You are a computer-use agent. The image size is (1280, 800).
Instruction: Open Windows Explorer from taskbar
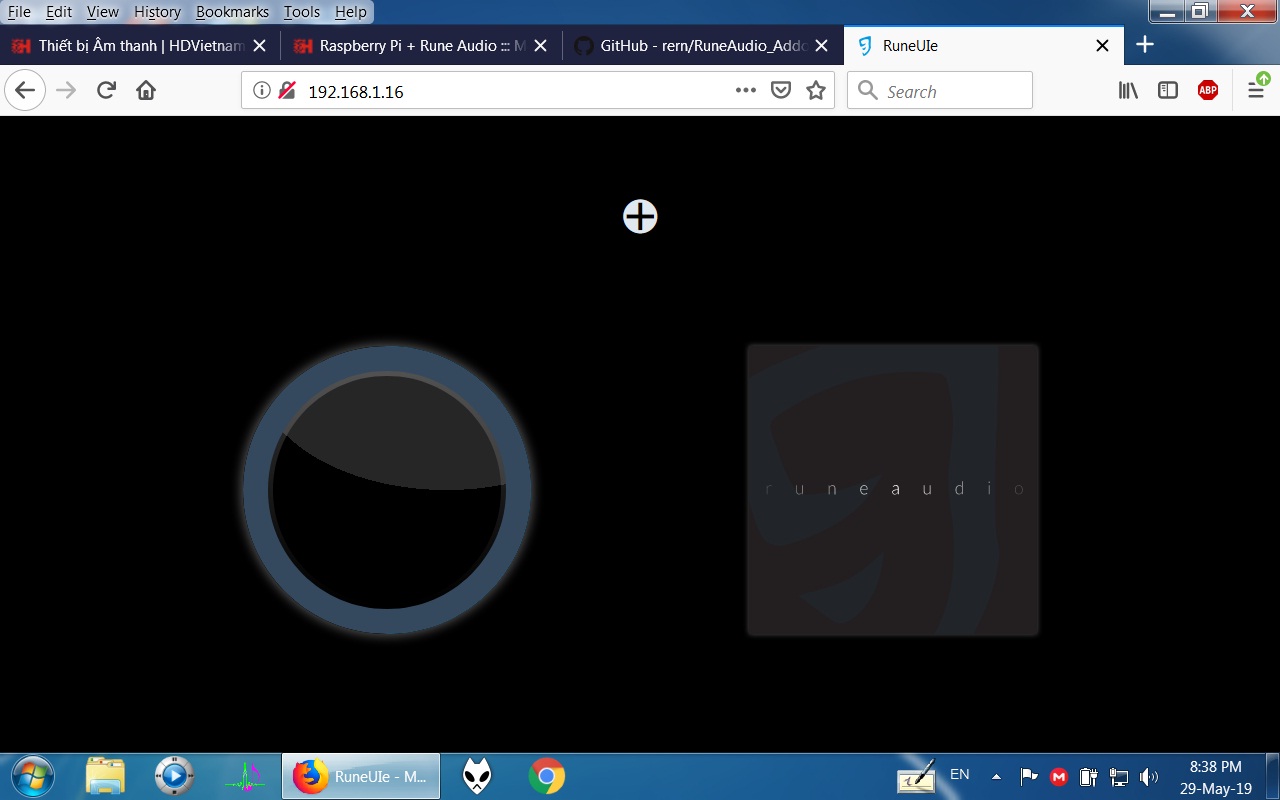tap(105, 776)
